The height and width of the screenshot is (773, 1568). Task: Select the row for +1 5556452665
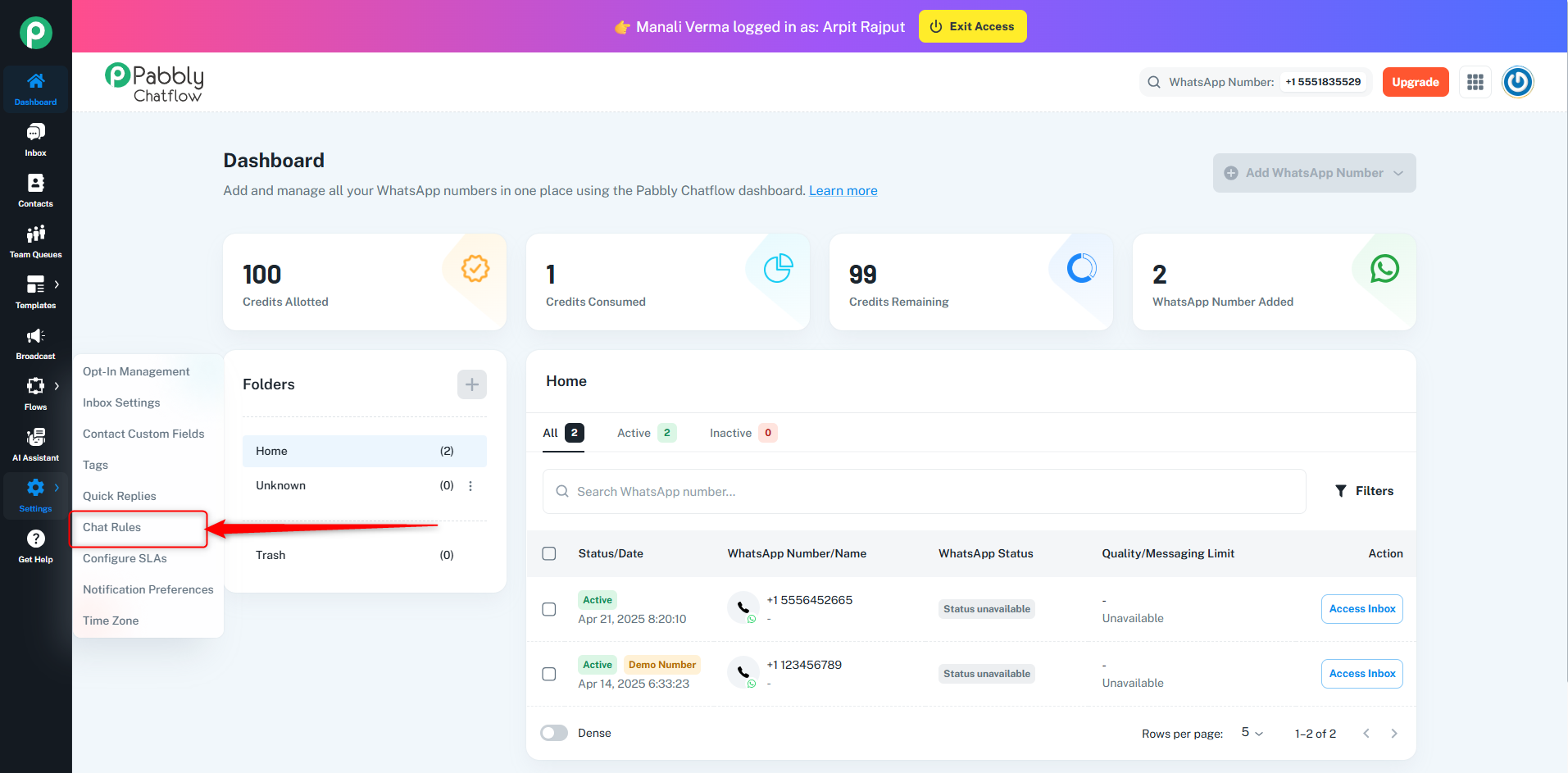549,609
